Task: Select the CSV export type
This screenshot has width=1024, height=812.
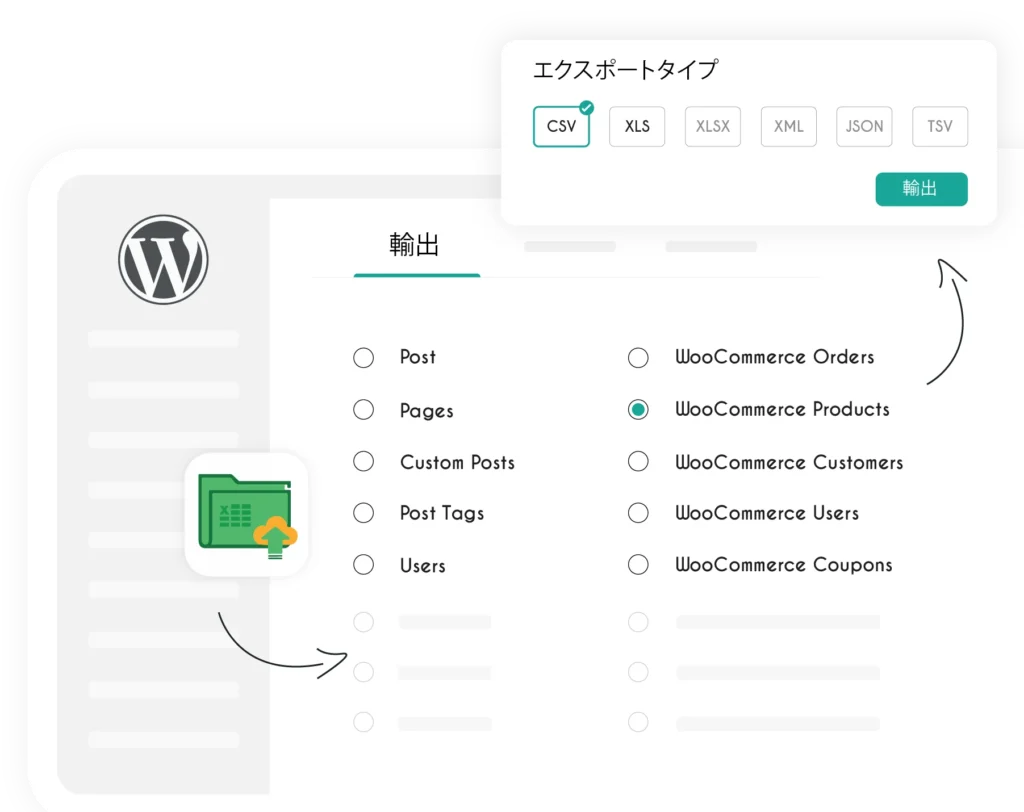Action: [561, 127]
